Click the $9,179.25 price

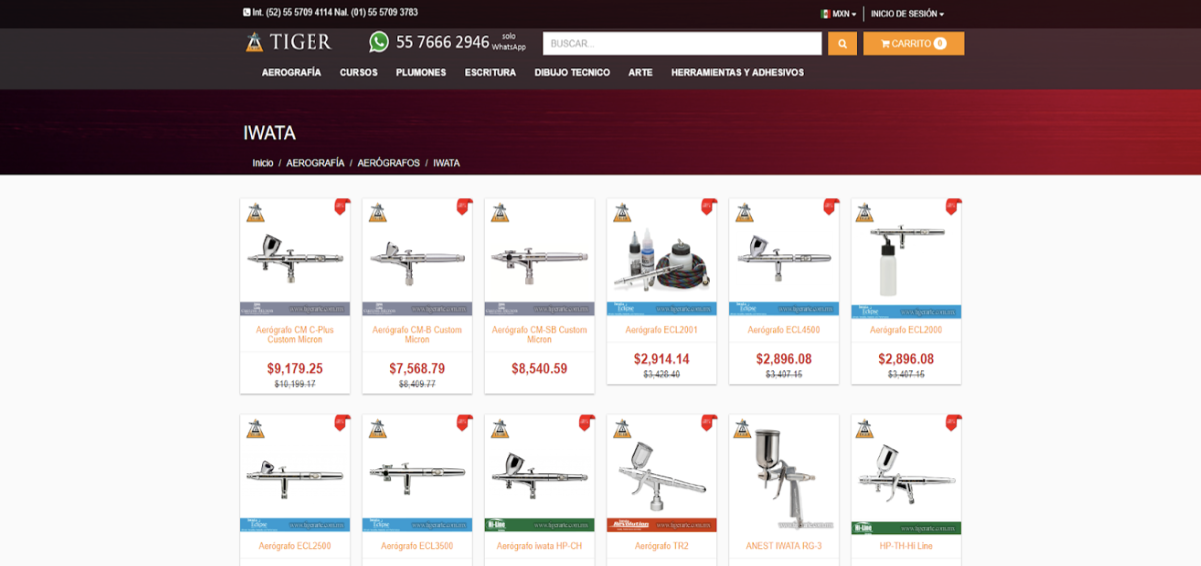[295, 368]
